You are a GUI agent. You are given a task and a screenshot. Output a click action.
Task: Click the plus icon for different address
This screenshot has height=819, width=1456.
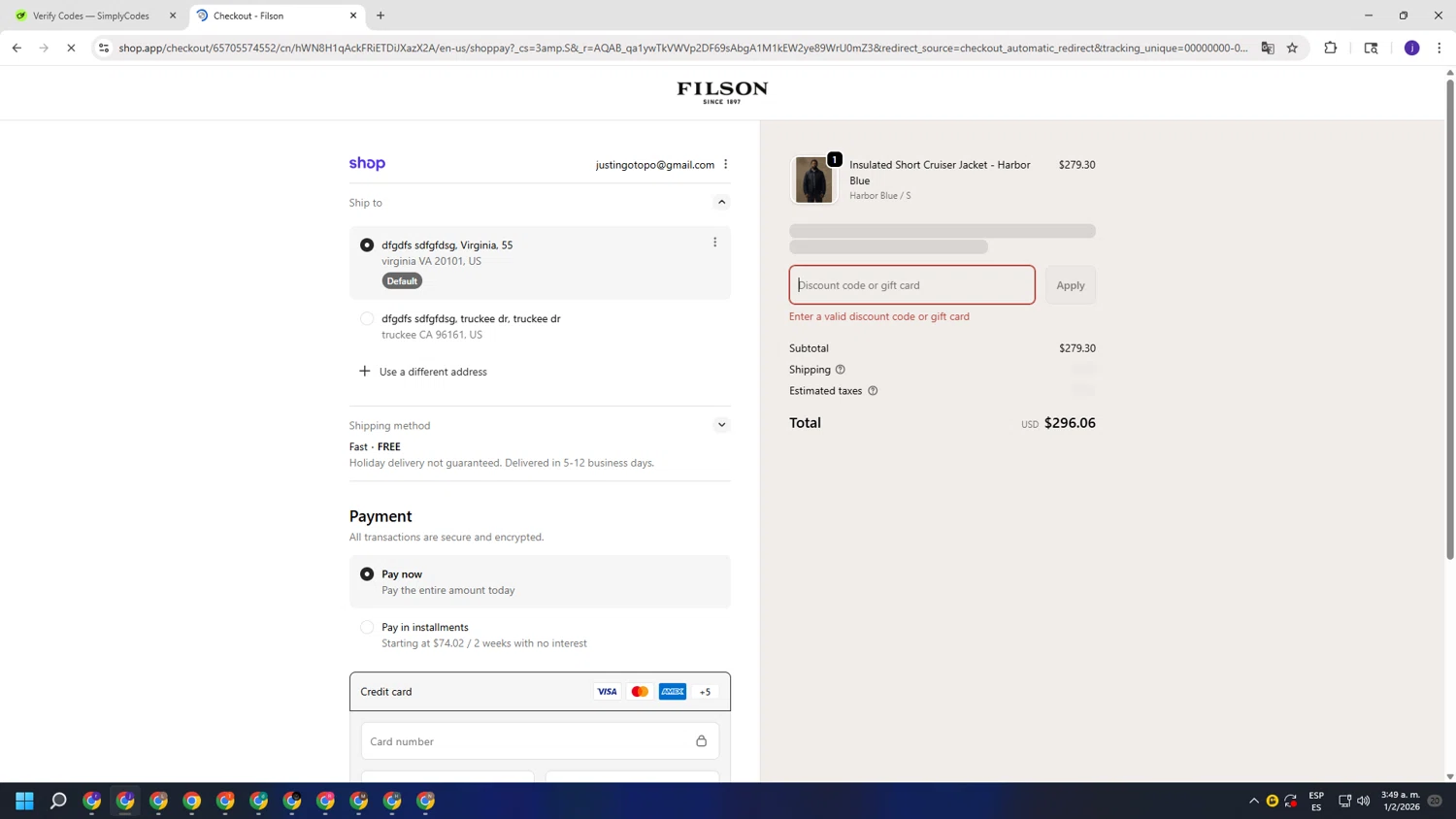point(364,371)
